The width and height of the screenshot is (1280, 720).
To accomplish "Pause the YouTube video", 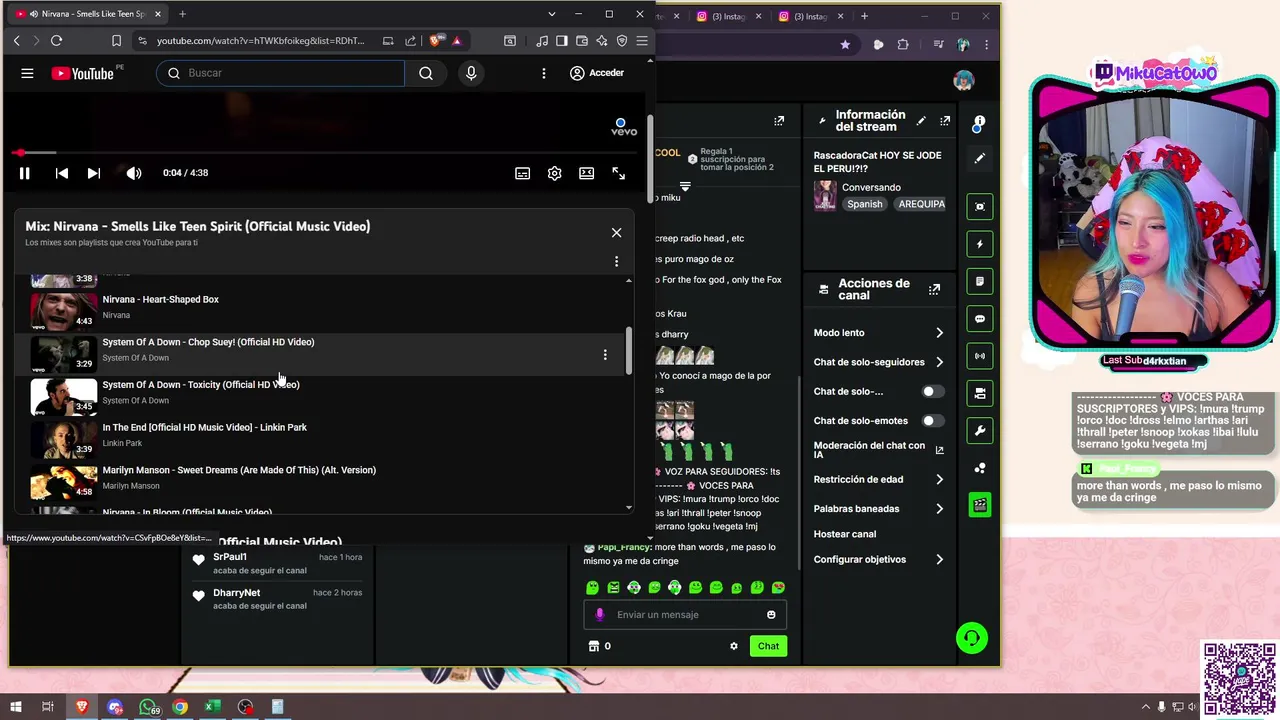I will pos(24,173).
